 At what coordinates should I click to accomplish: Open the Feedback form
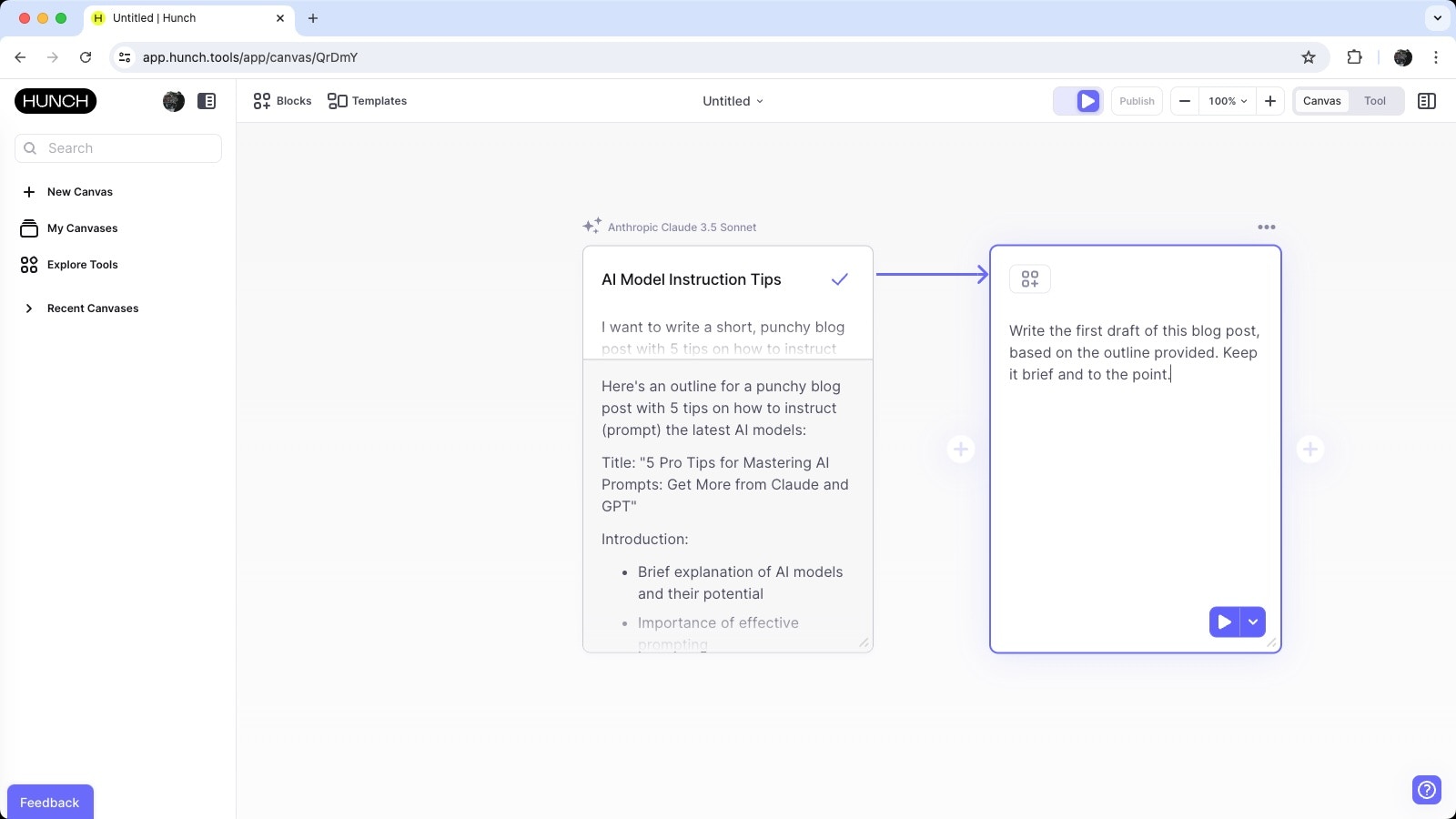(x=50, y=802)
